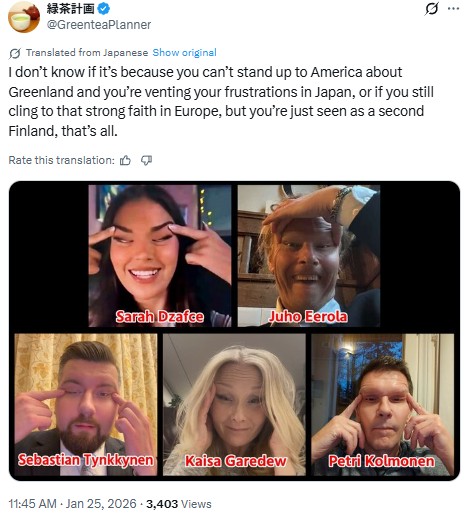Viewport: 470px width, 519px height.
Task: Open the Kaisa Garedew photo
Action: [234, 405]
